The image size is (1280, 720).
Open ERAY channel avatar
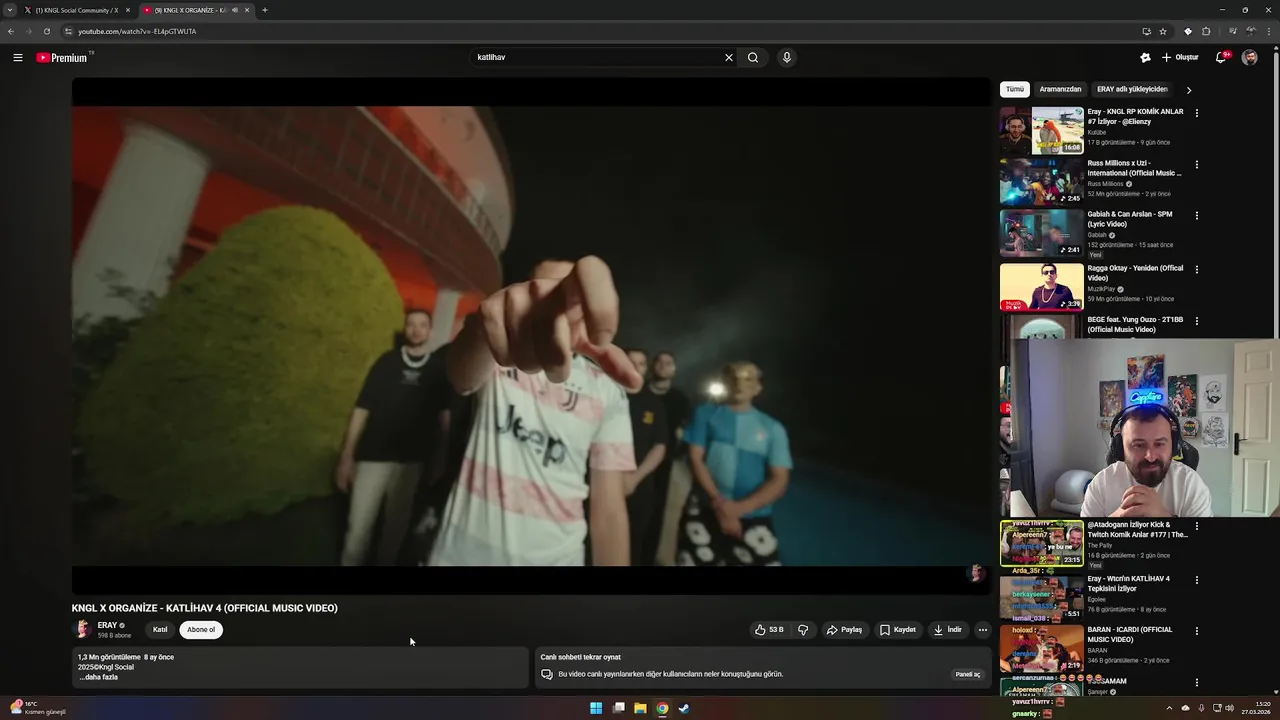click(x=82, y=629)
